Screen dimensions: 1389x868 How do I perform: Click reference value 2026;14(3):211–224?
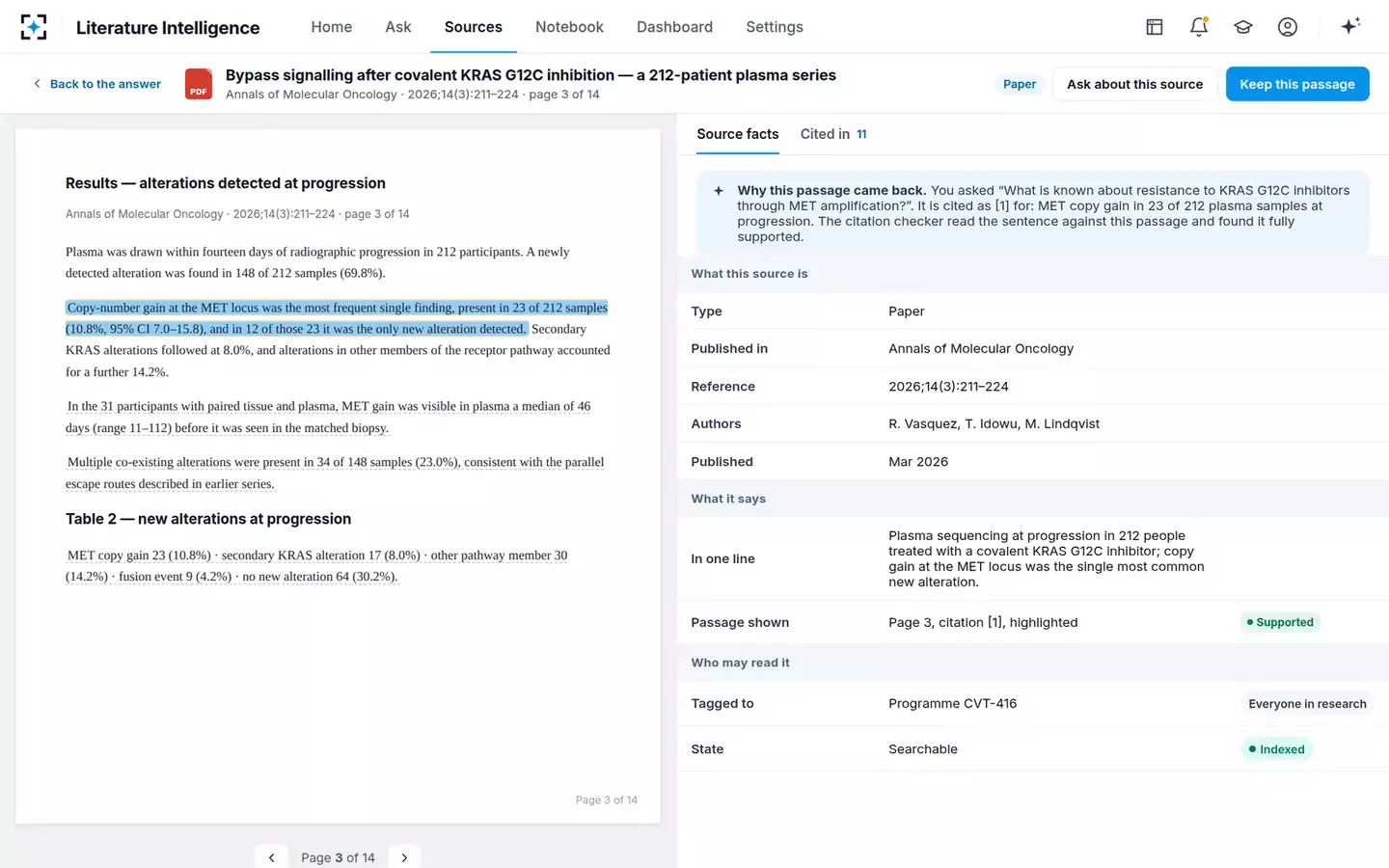[x=948, y=387]
